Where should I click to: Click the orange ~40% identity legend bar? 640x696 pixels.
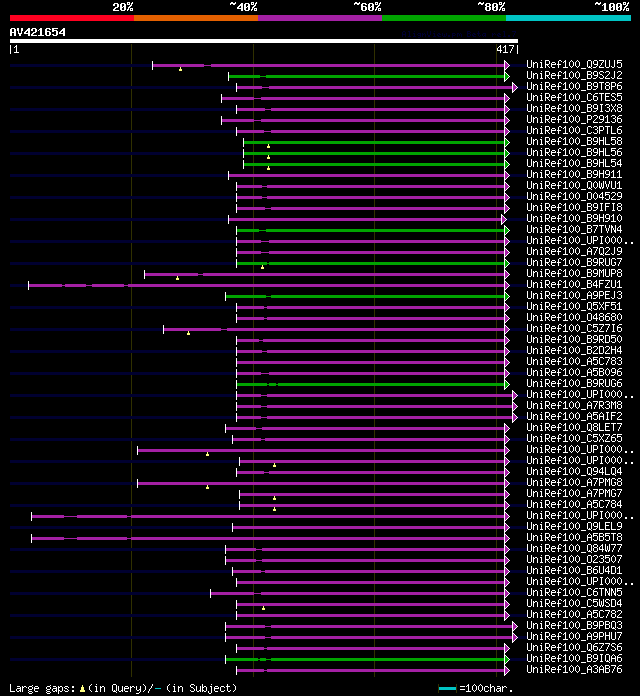[x=196, y=18]
